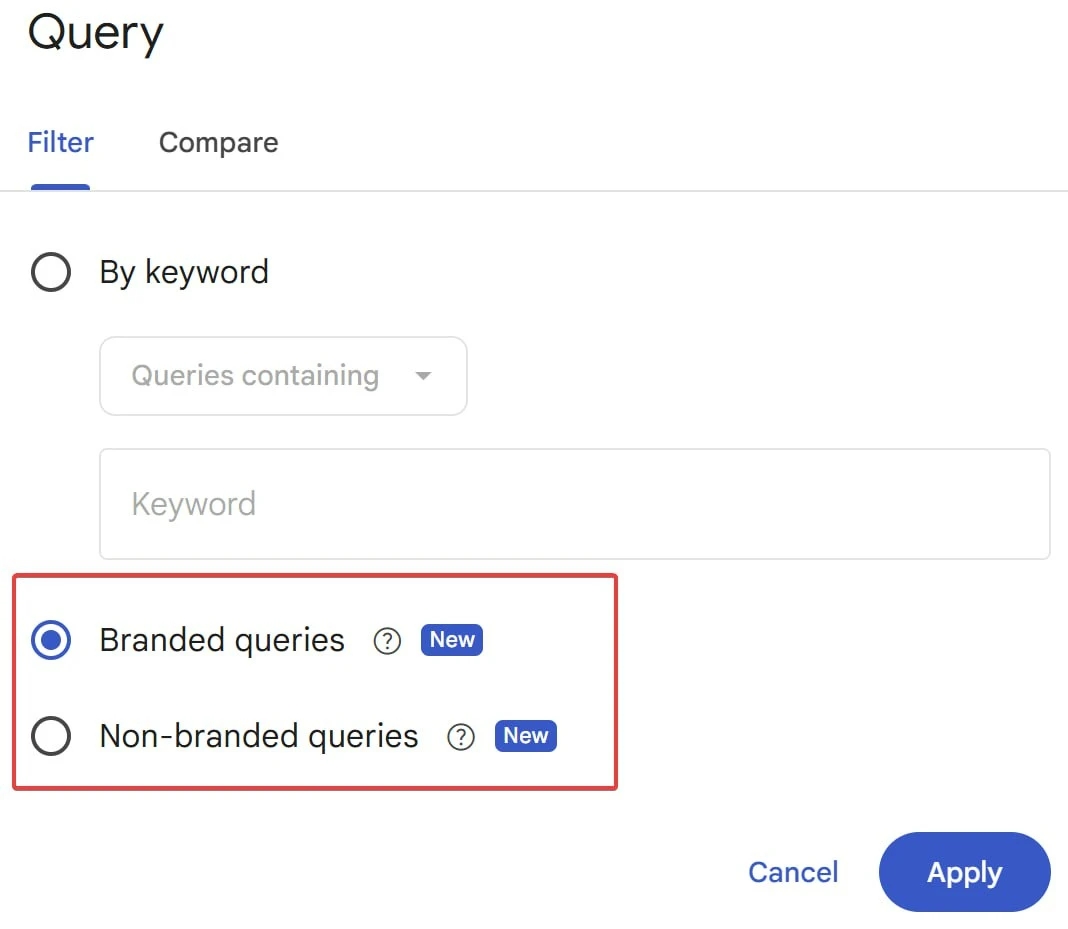Select the Branded queries radio button

51,641
